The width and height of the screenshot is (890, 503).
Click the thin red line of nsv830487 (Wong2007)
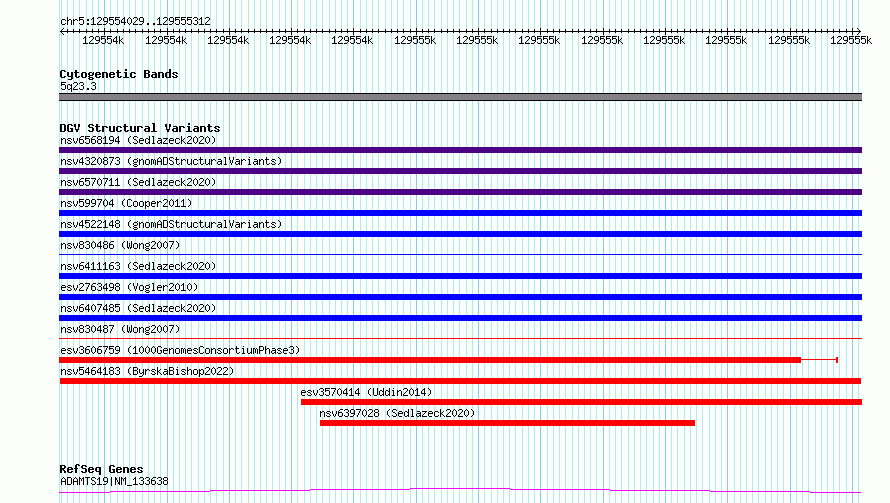pos(460,338)
